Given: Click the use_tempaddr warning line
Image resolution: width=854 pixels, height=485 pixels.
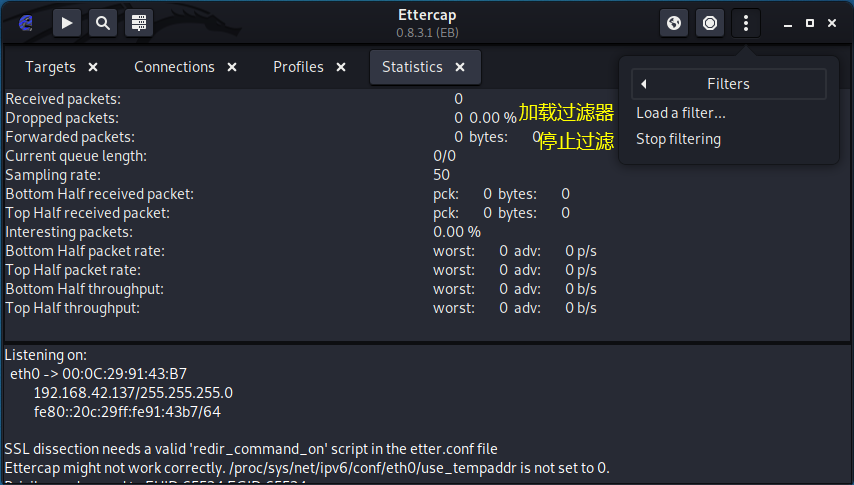Looking at the screenshot, I should tap(307, 468).
